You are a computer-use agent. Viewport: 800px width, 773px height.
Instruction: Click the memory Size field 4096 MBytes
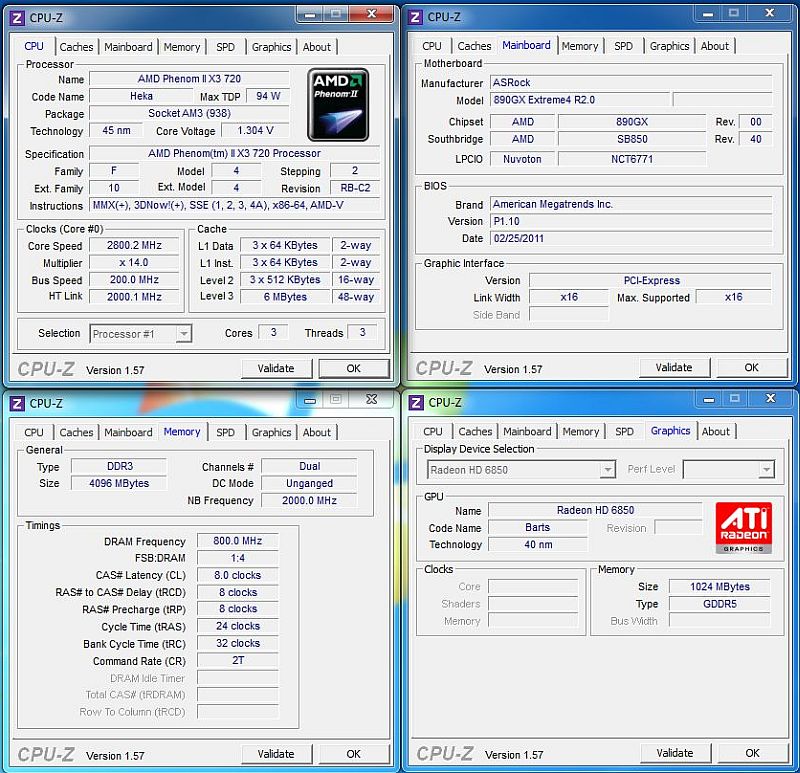(x=119, y=484)
